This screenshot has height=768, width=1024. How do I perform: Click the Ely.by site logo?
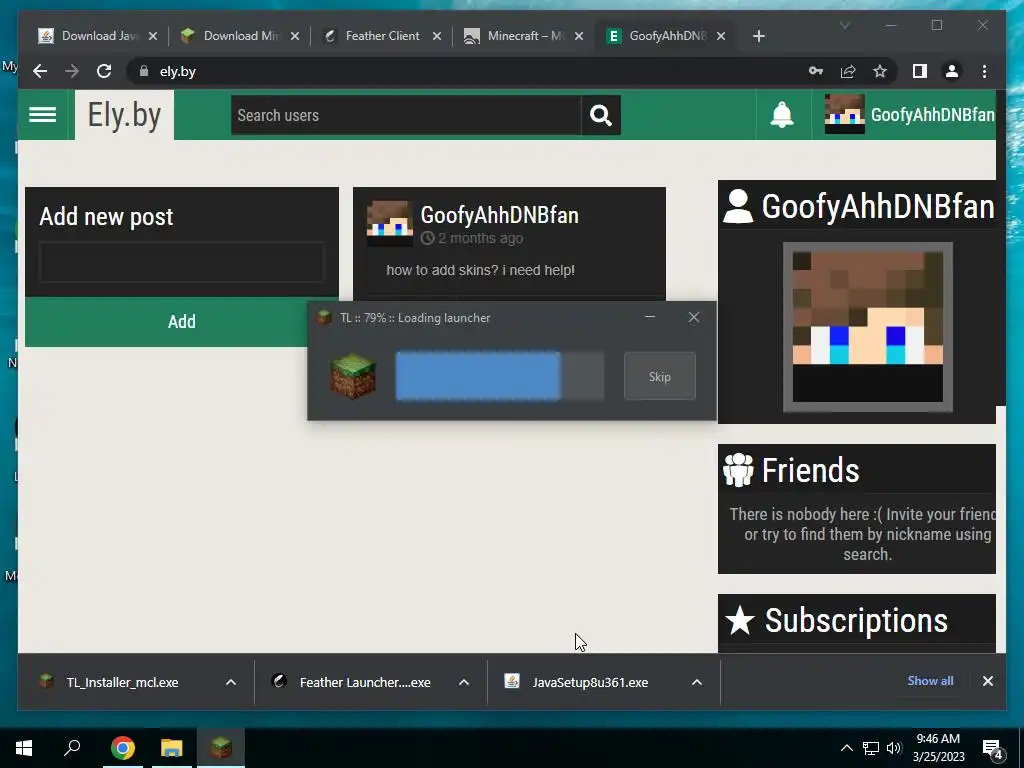point(124,115)
